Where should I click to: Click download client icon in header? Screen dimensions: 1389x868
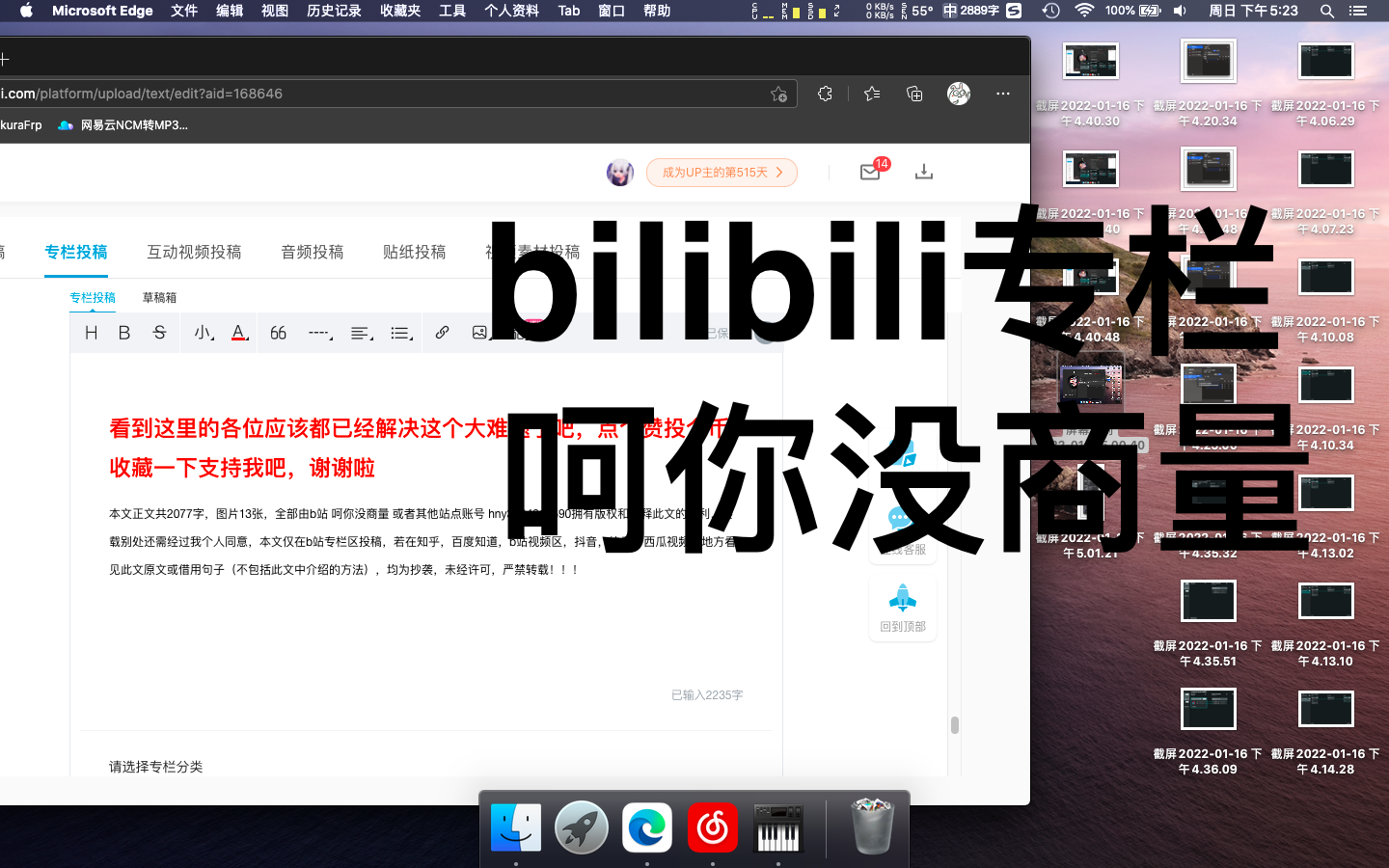[x=924, y=171]
